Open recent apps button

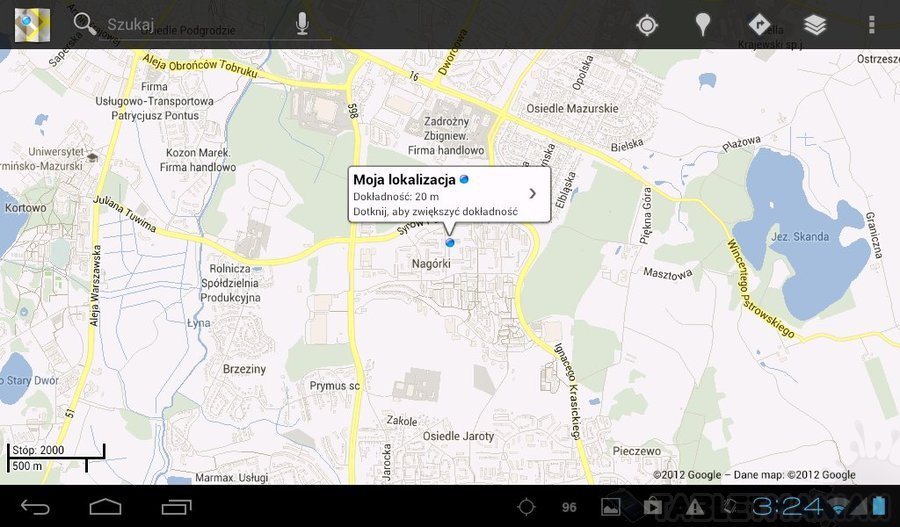[176, 507]
